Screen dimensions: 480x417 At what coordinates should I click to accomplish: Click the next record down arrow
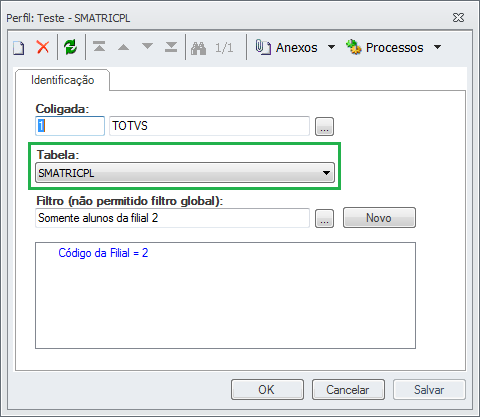(x=147, y=46)
